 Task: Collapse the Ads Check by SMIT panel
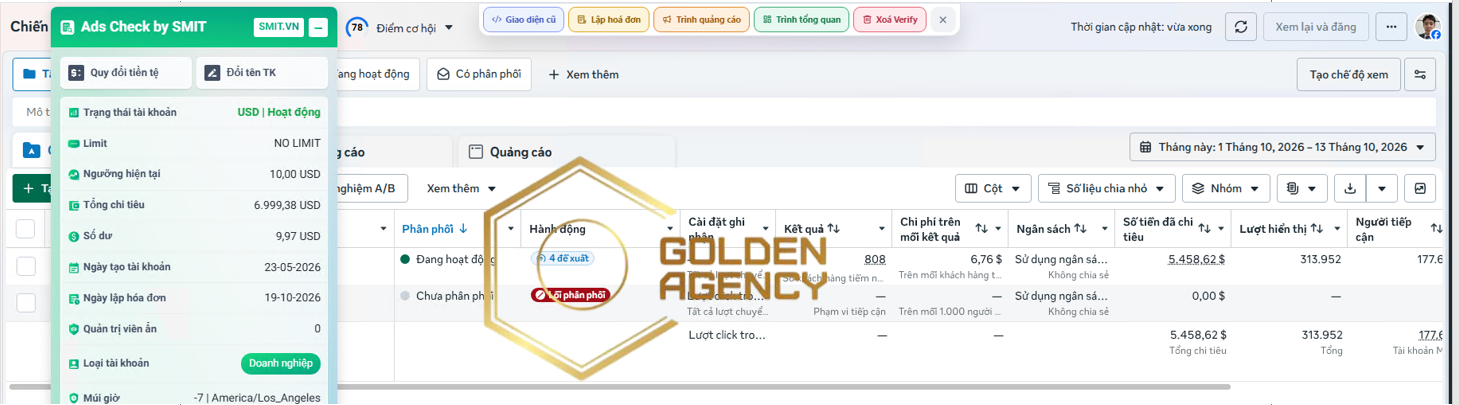click(318, 27)
